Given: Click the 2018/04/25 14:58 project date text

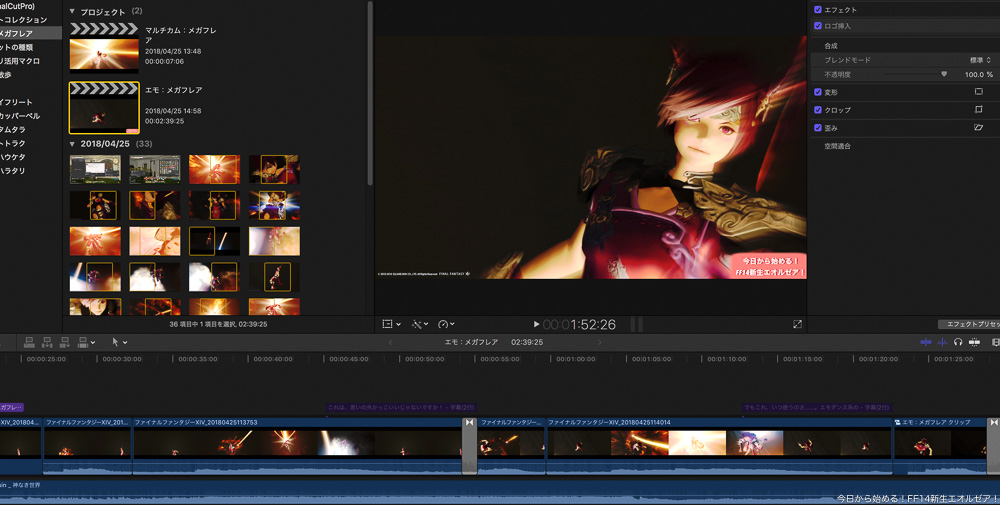Looking at the screenshot, I should tap(173, 111).
